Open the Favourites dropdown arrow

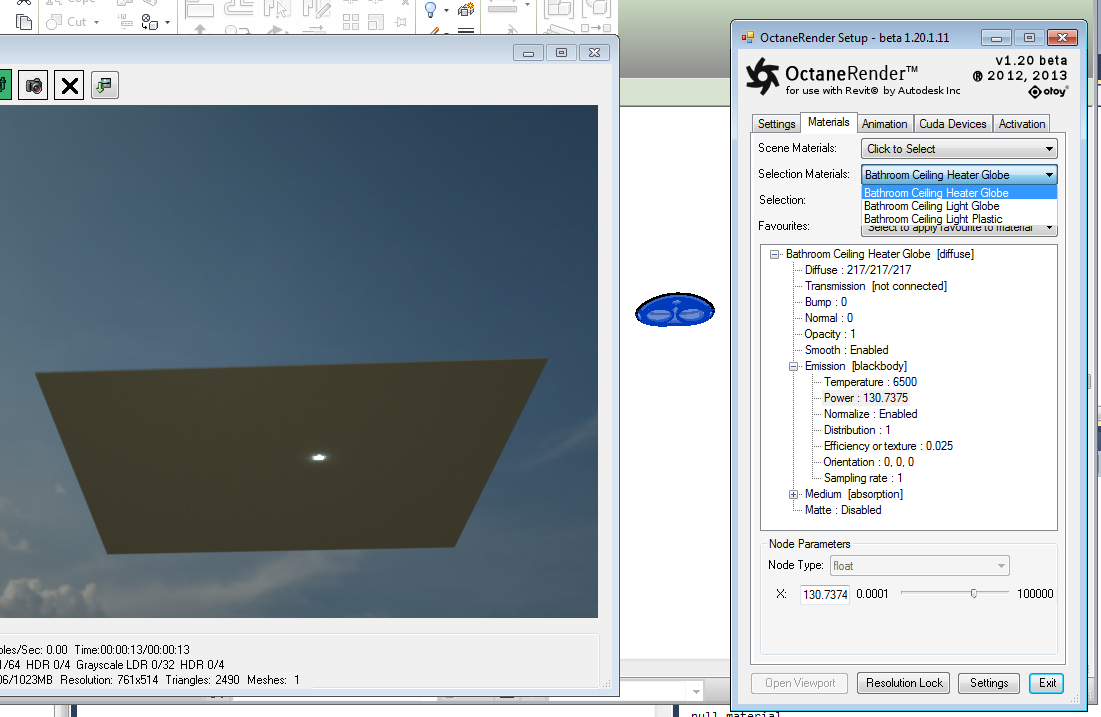tap(1049, 228)
